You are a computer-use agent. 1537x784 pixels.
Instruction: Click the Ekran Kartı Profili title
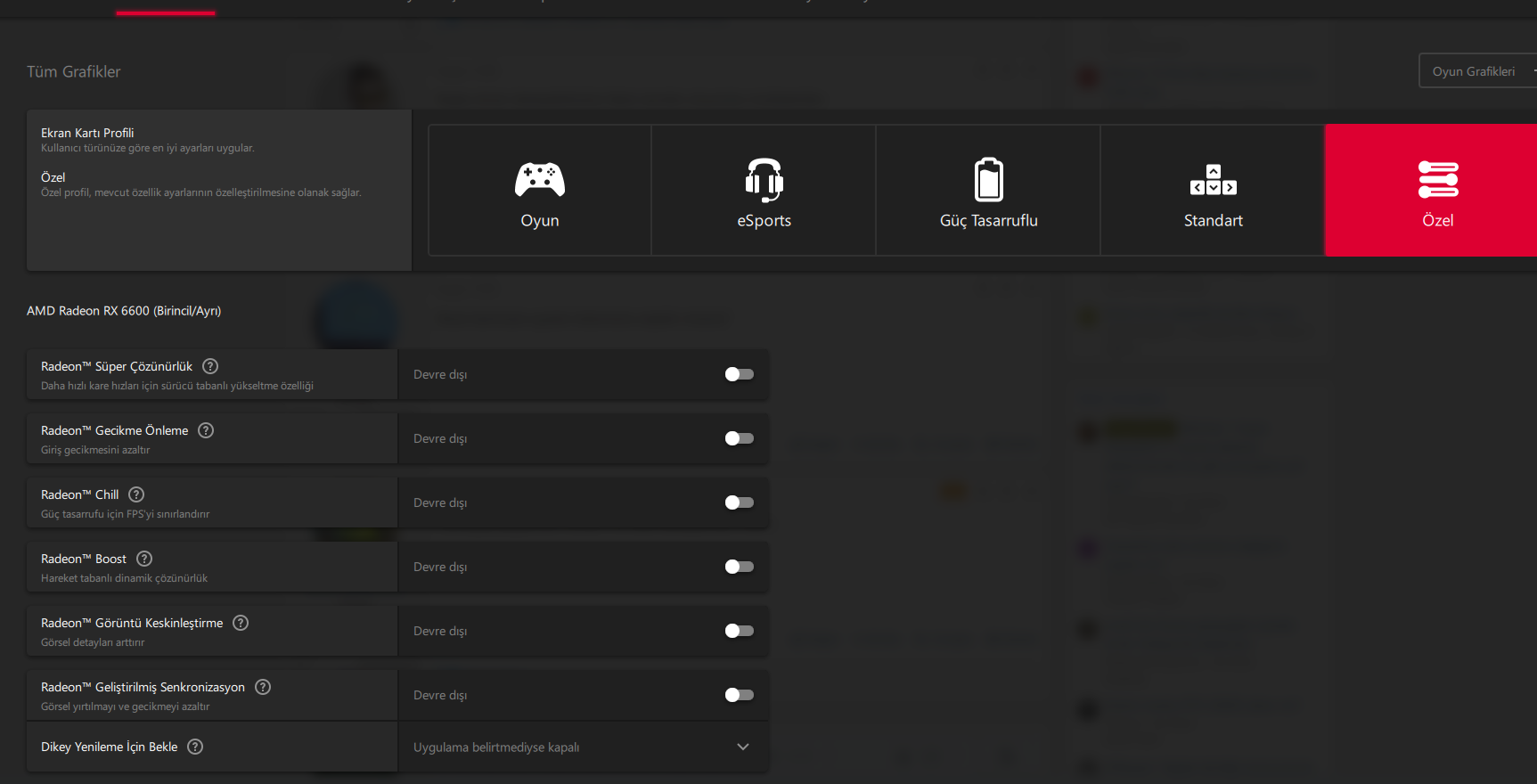[87, 133]
